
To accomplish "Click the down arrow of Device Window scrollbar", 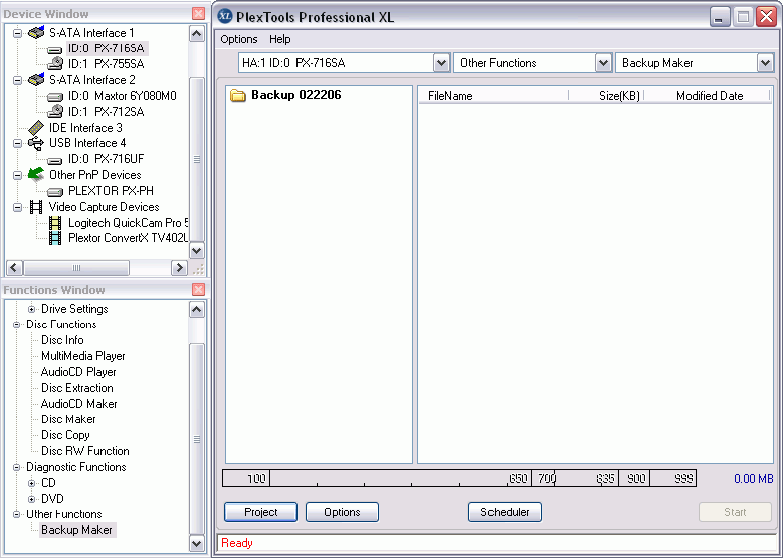I will pyautogui.click(x=197, y=251).
